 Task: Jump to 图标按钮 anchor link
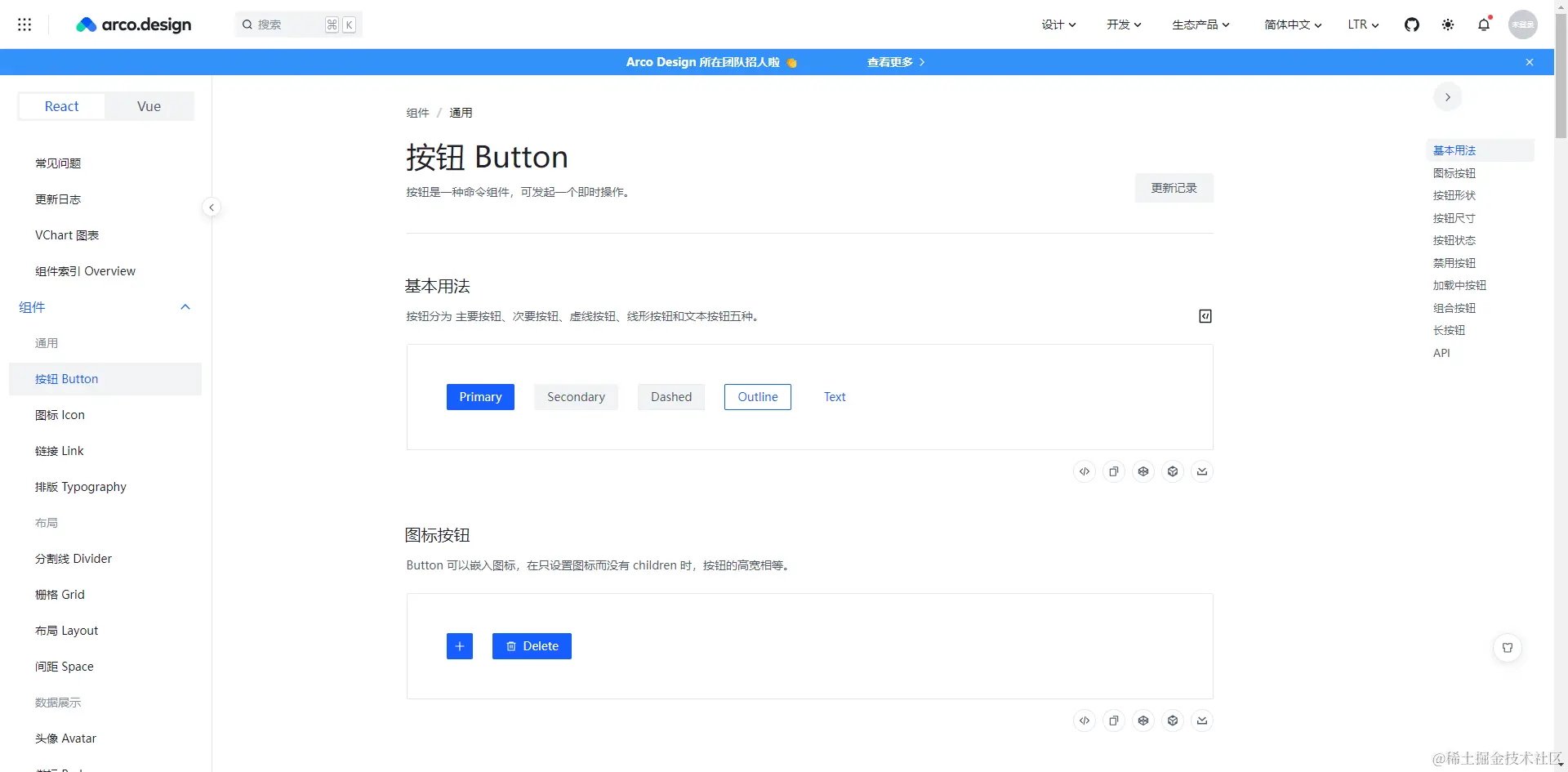(1454, 173)
